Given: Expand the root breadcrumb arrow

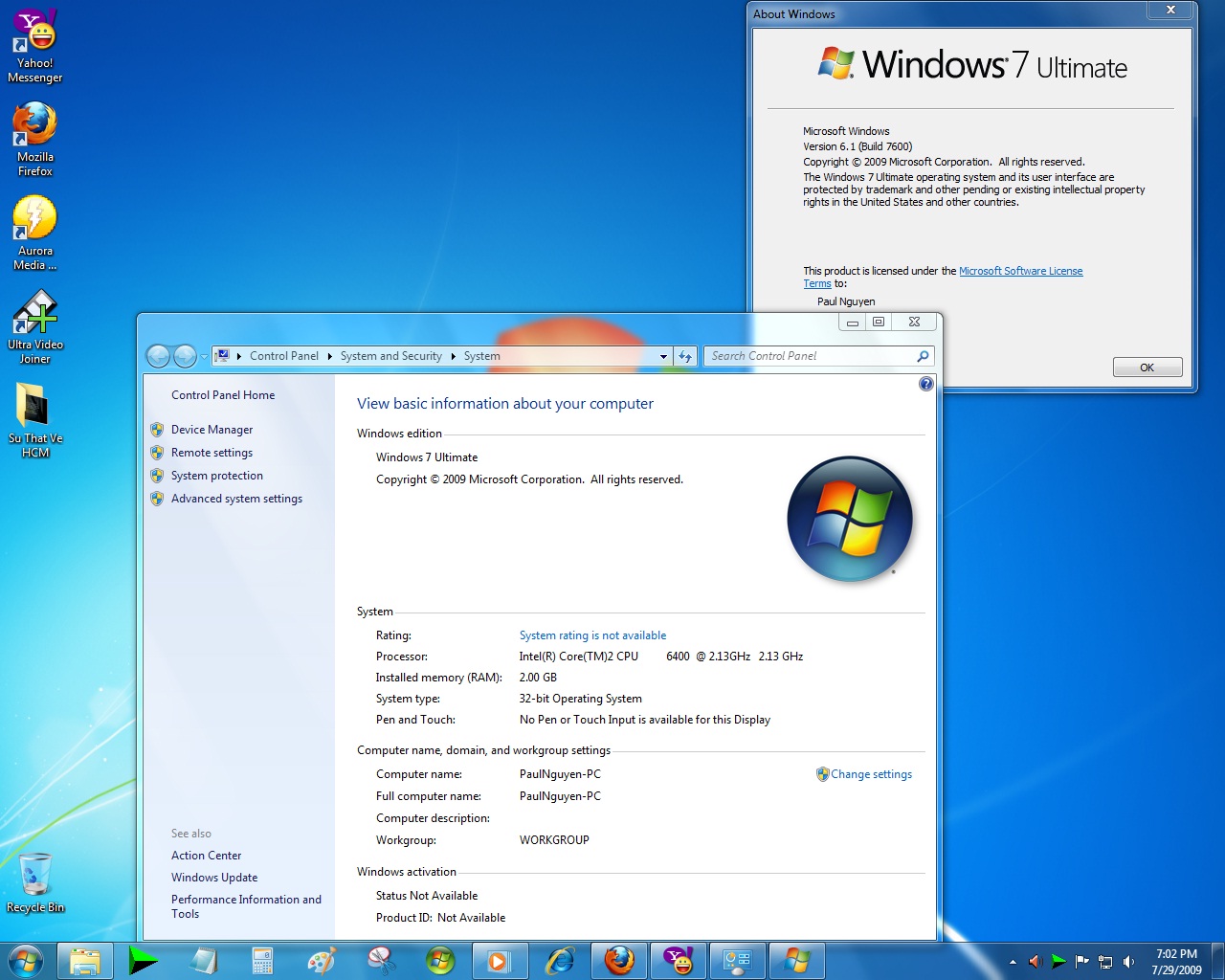Looking at the screenshot, I should (x=238, y=356).
